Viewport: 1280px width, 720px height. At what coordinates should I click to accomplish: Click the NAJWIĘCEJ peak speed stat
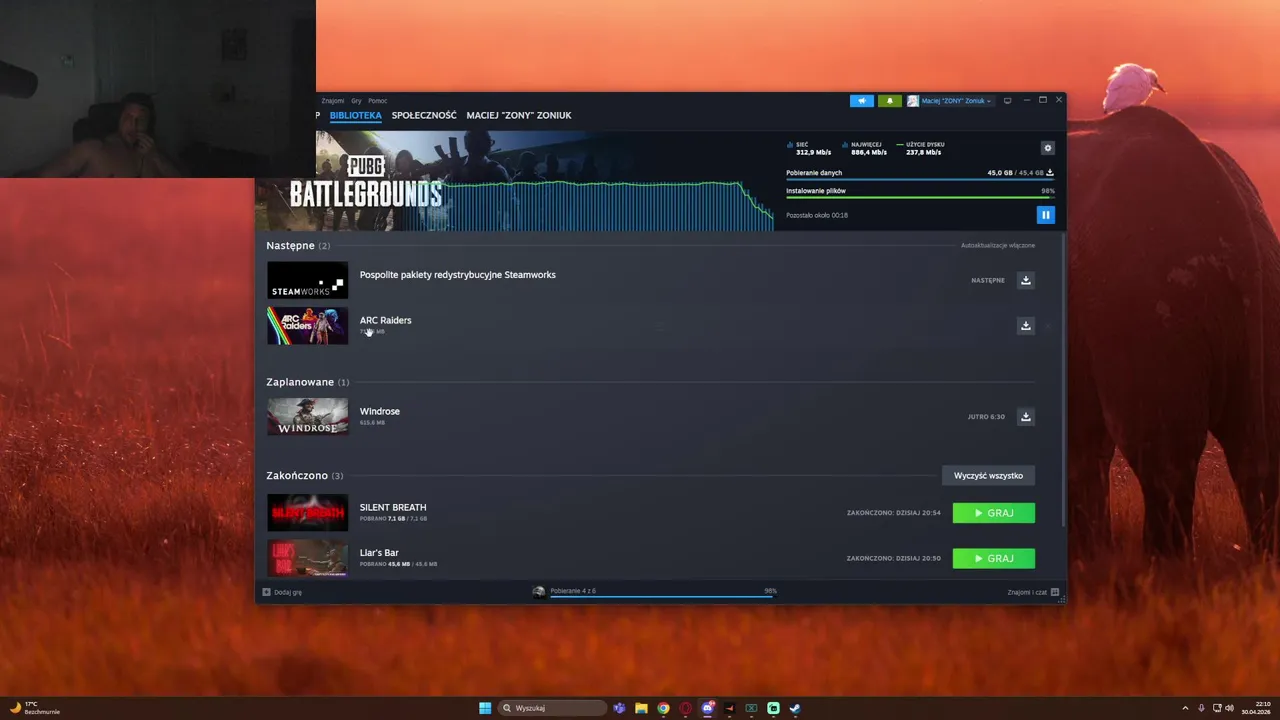pyautogui.click(x=866, y=148)
